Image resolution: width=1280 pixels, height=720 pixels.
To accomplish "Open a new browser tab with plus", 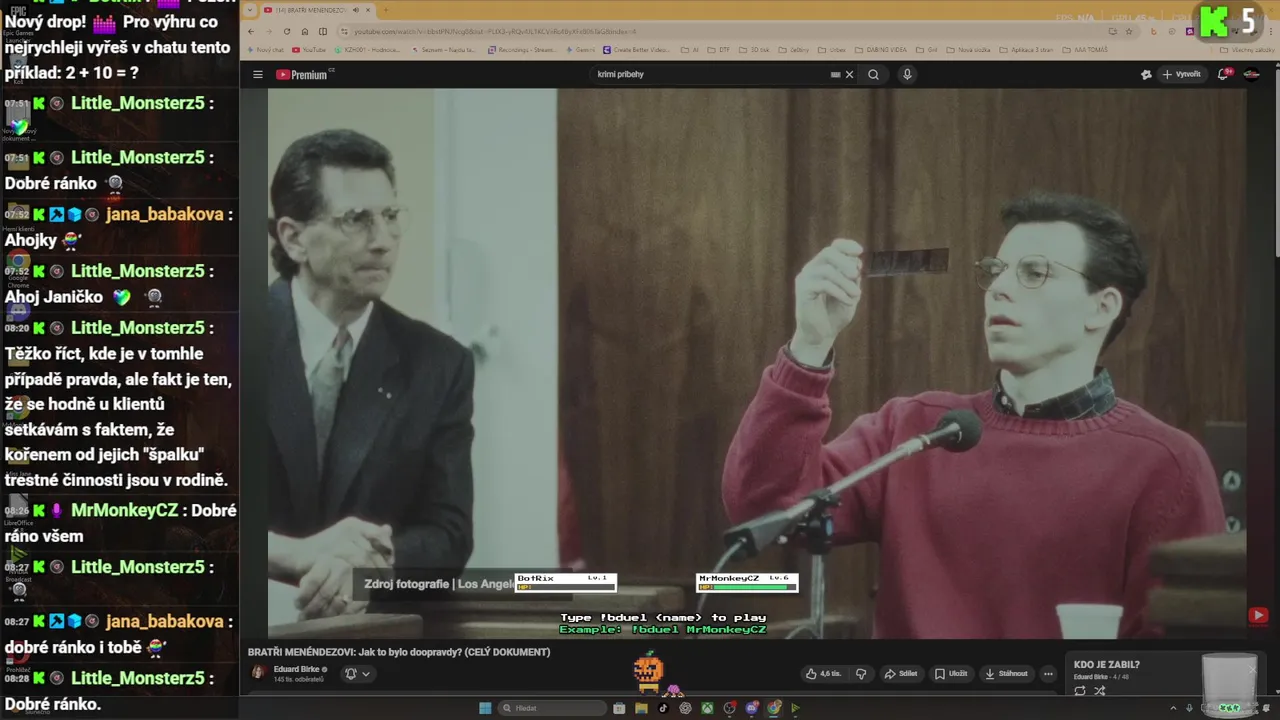I will pos(385,10).
